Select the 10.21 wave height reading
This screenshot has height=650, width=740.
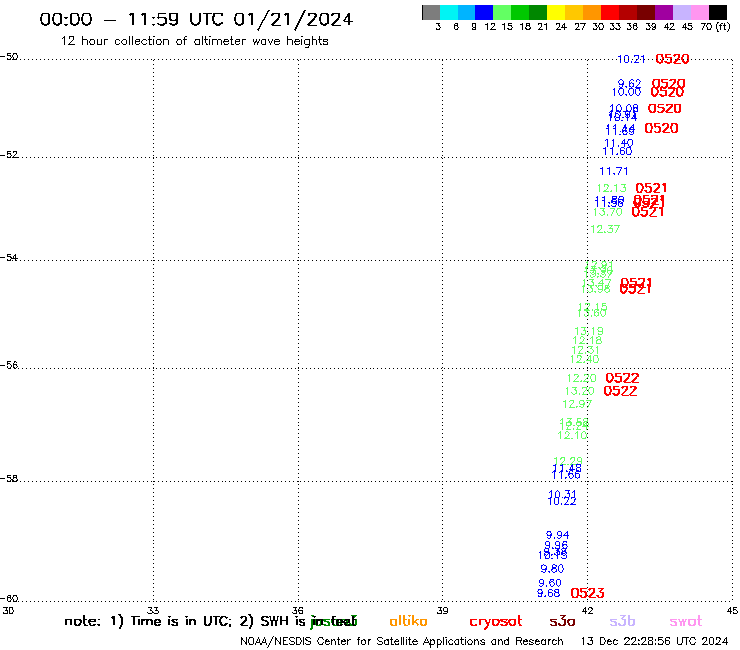pyautogui.click(x=631, y=59)
